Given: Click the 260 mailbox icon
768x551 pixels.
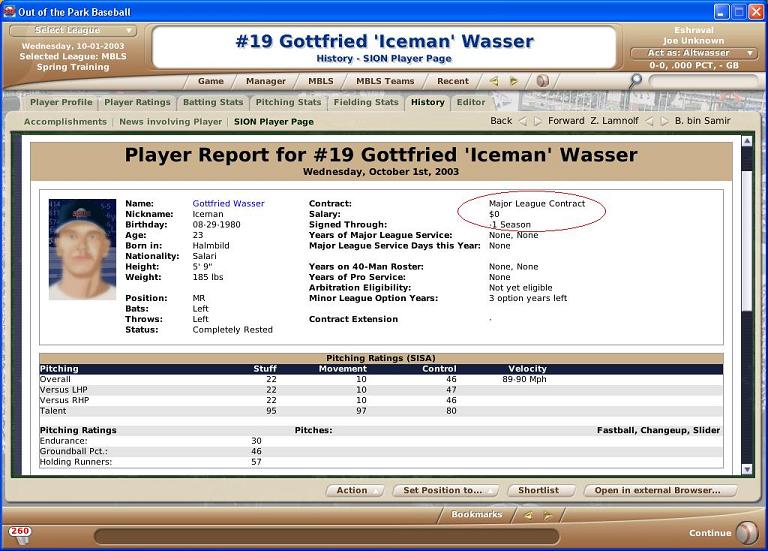Looking at the screenshot, I should click(x=19, y=534).
